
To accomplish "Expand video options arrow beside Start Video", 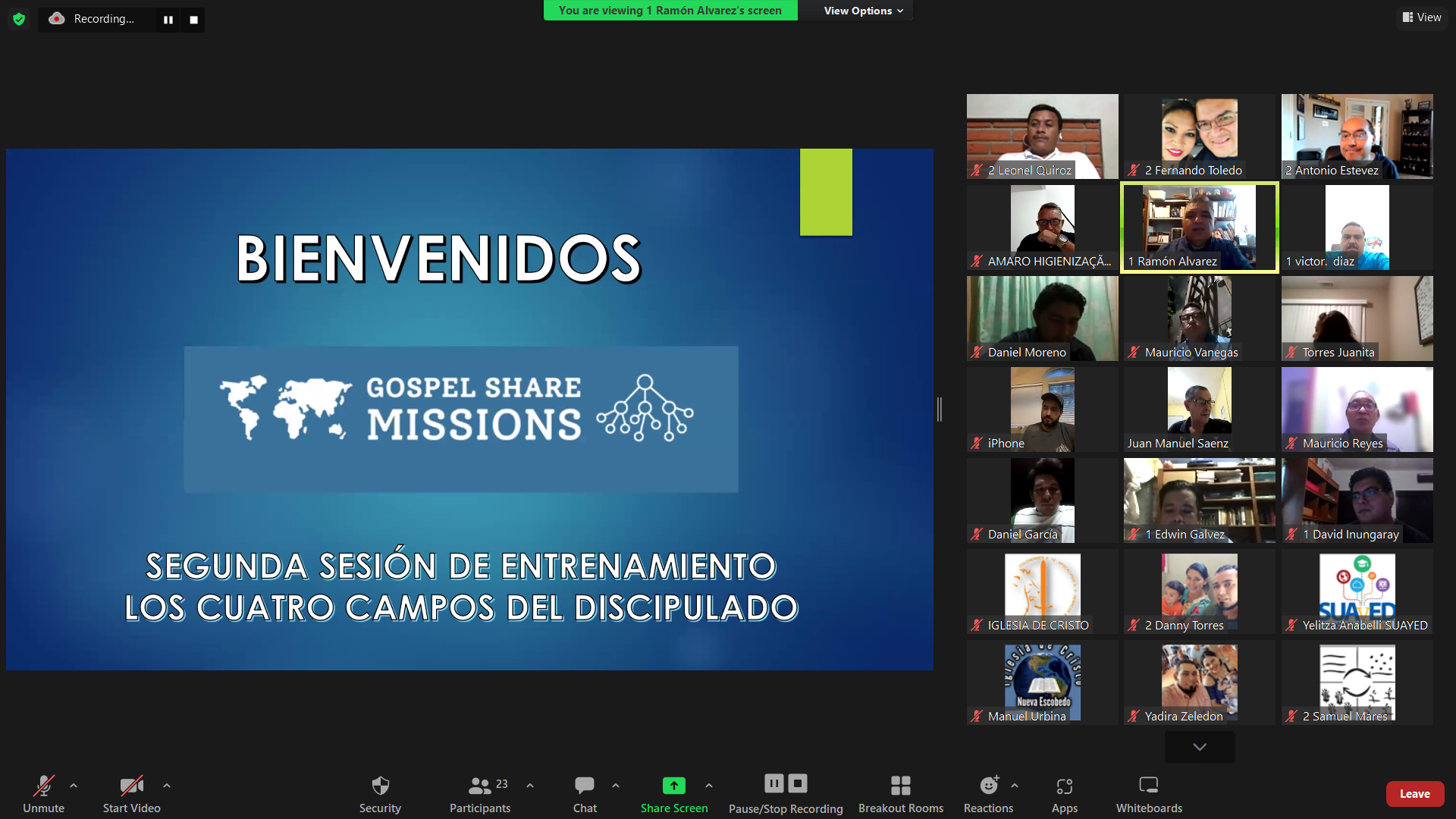I will coord(167,786).
